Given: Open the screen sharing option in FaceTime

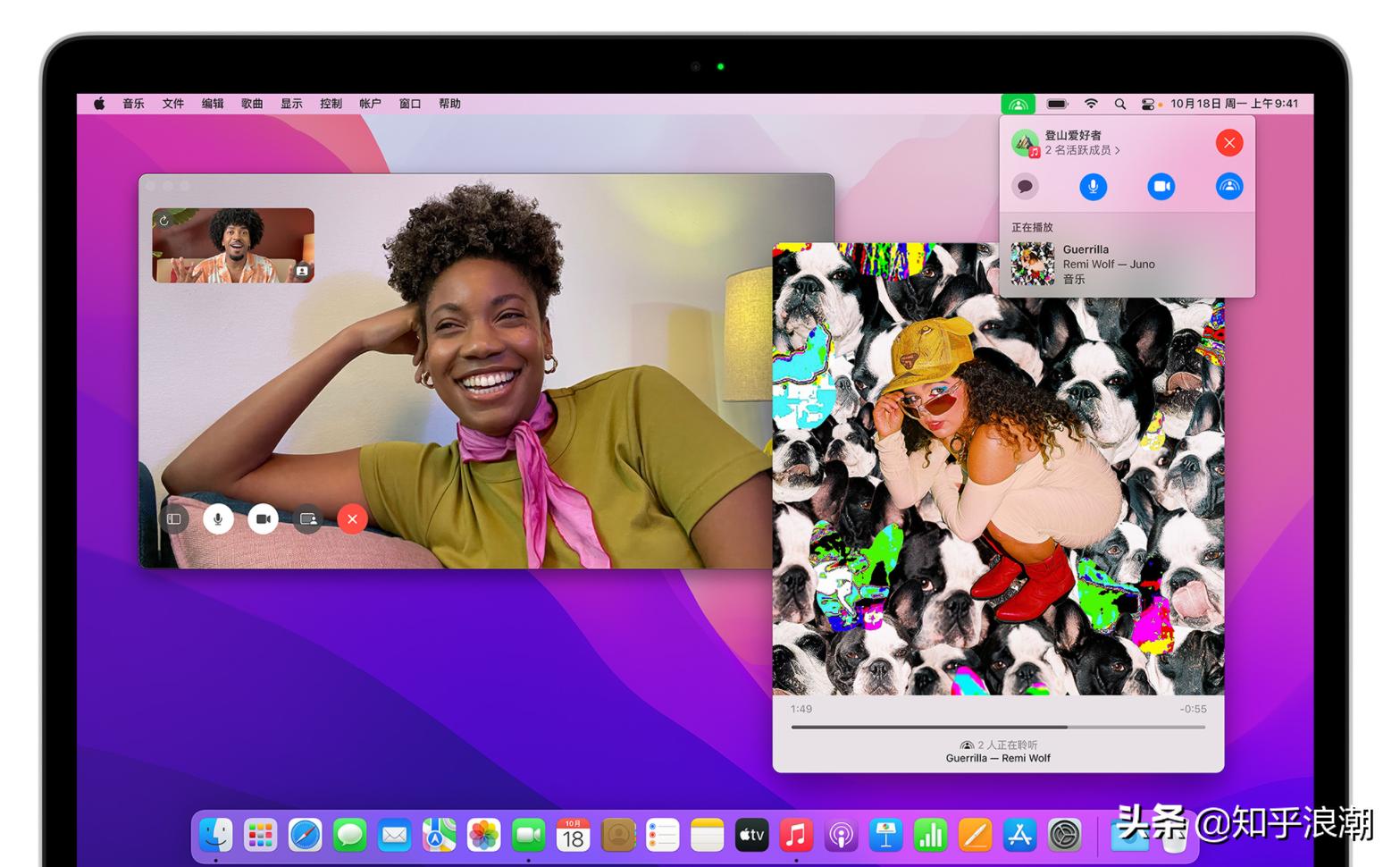Looking at the screenshot, I should pos(307,518).
